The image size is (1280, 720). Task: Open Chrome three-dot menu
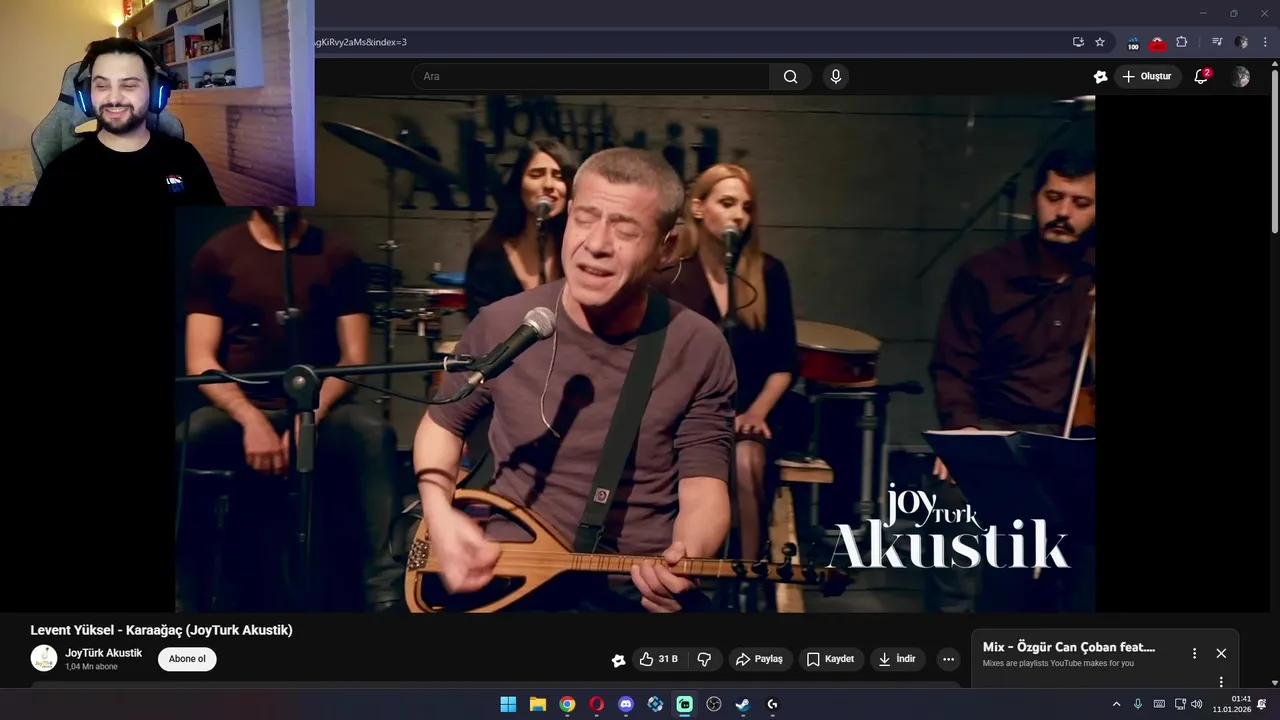point(1265,42)
